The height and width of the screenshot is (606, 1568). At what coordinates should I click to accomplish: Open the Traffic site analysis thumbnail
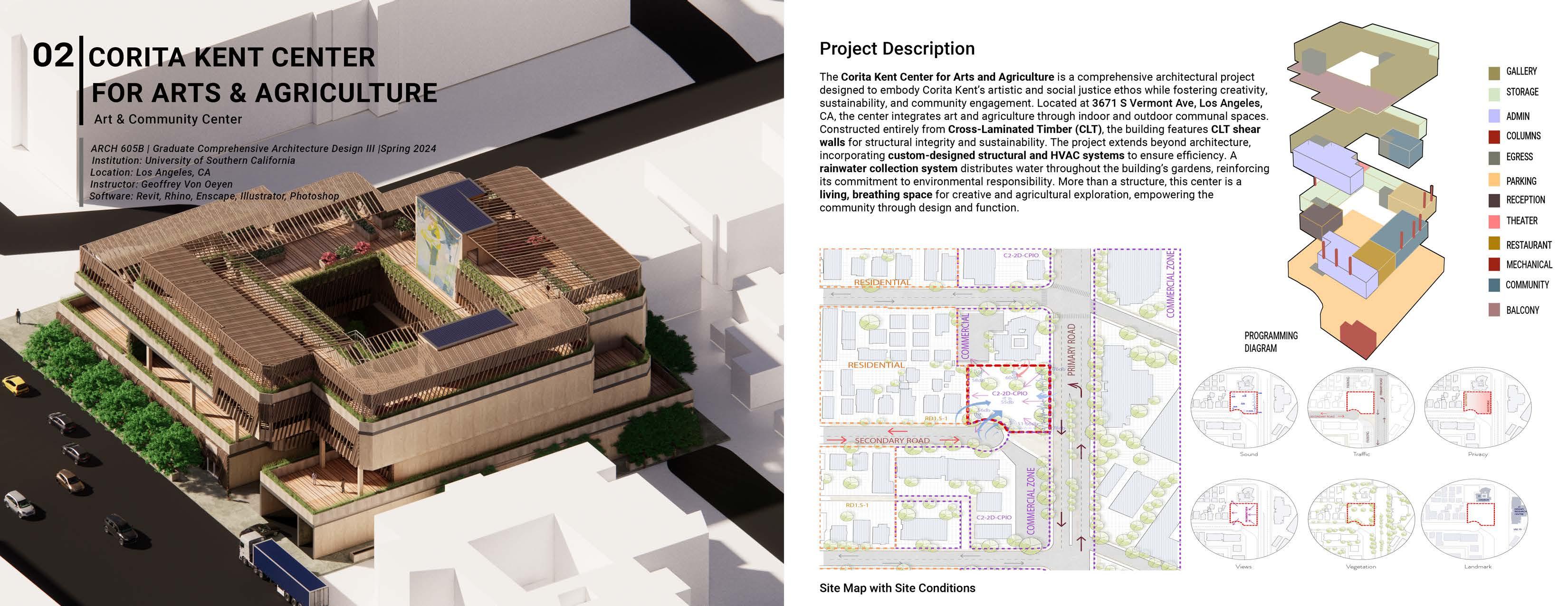tap(1361, 407)
